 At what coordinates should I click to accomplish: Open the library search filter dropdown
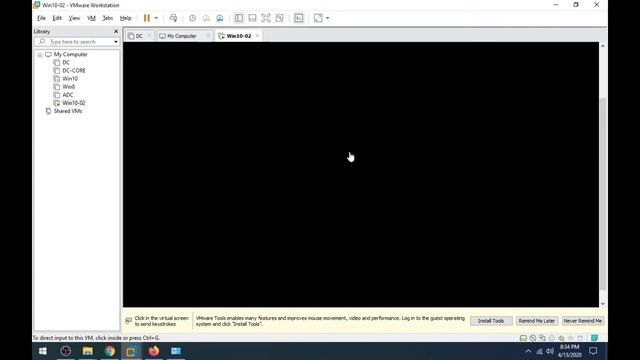116,42
